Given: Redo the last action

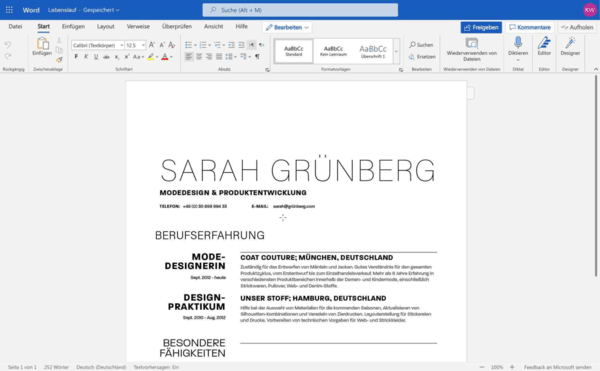Looking at the screenshot, I should [8, 57].
